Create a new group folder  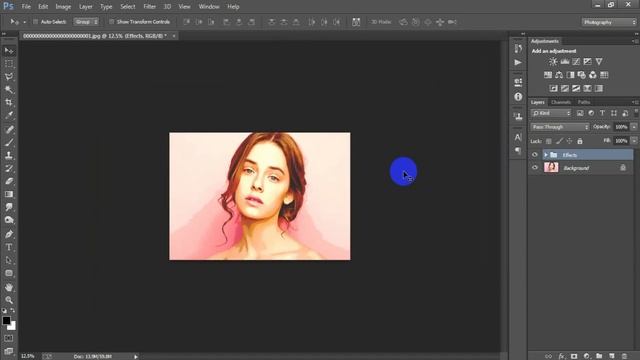click(599, 356)
